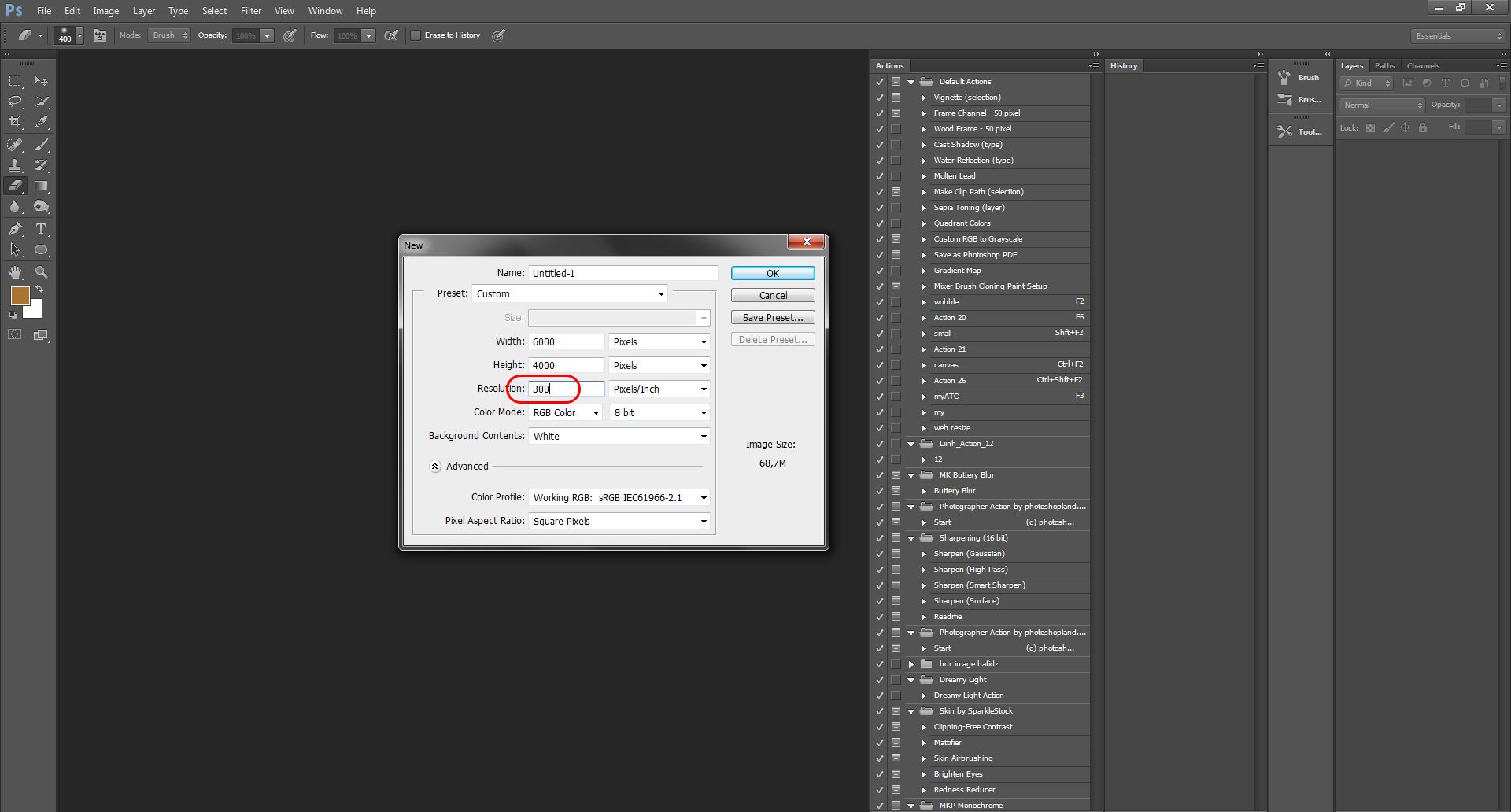The width and height of the screenshot is (1511, 812).
Task: Click the Save Preset button
Action: [x=772, y=317]
